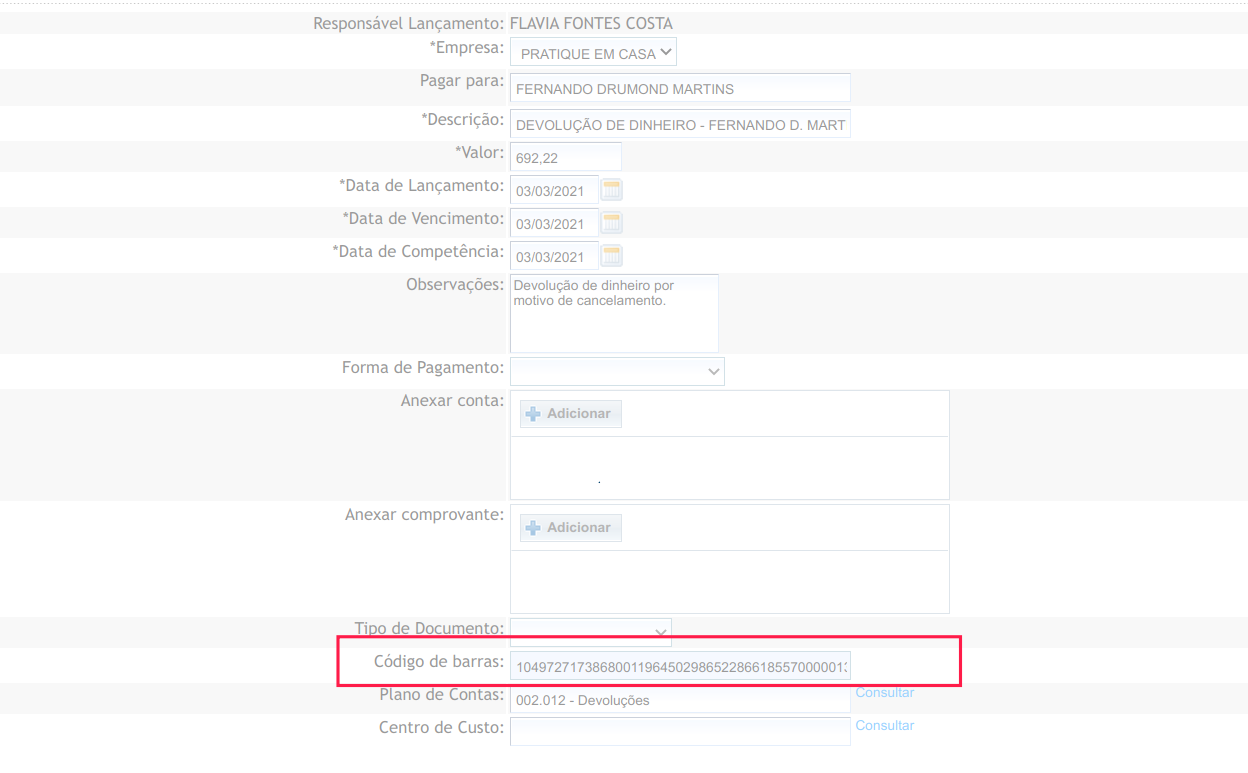Screen dimensions: 1248x773
Task: Click Consultar link beside Plano de Contas
Action: pyautogui.click(x=884, y=693)
